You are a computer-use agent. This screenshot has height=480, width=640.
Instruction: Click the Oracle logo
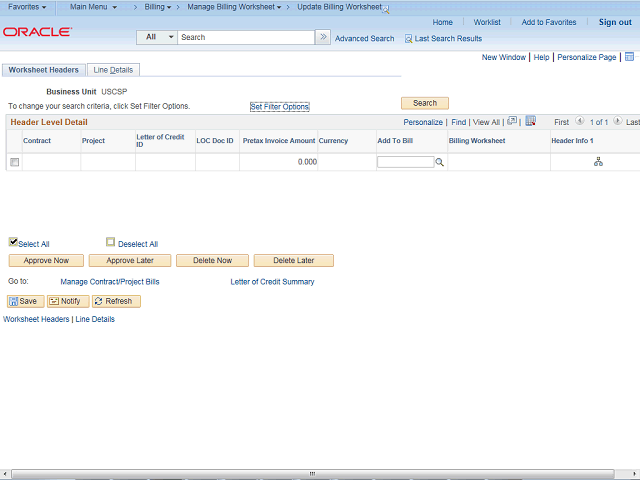click(x=37, y=32)
